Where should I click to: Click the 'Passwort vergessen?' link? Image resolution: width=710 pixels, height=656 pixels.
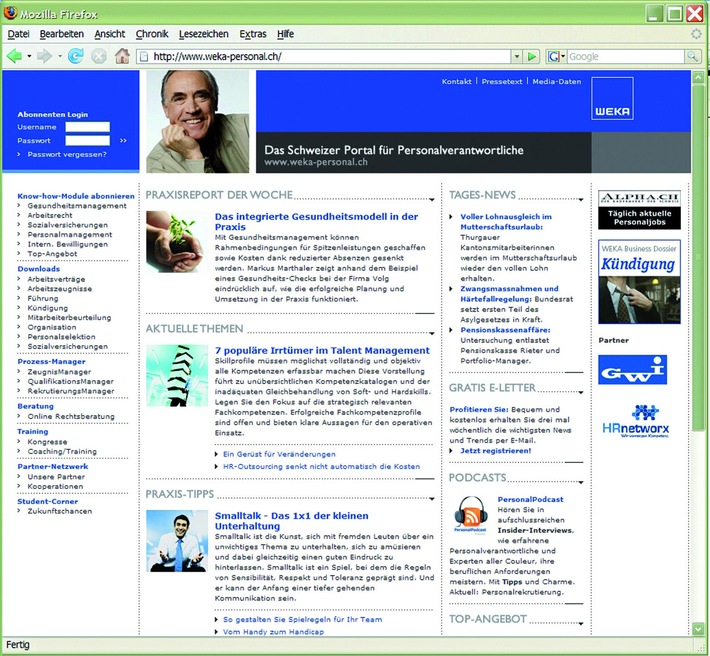point(66,155)
